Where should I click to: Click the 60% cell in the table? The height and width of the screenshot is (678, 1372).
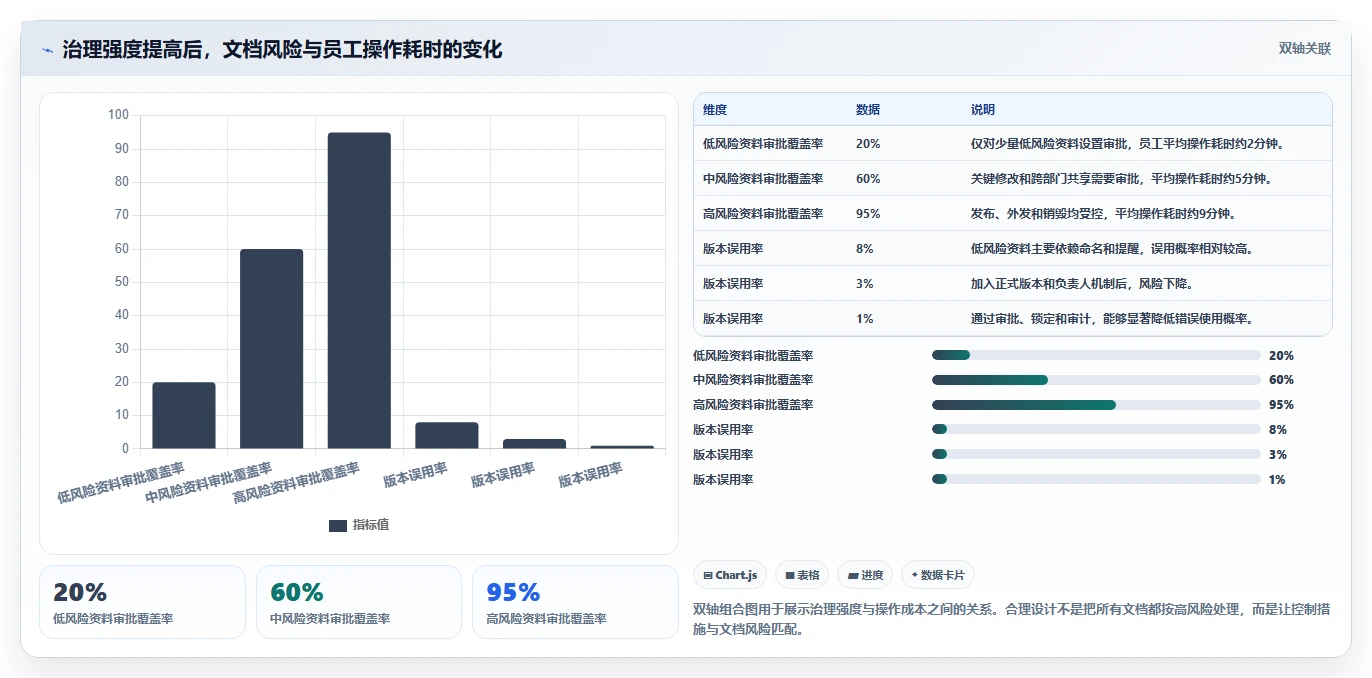click(868, 179)
